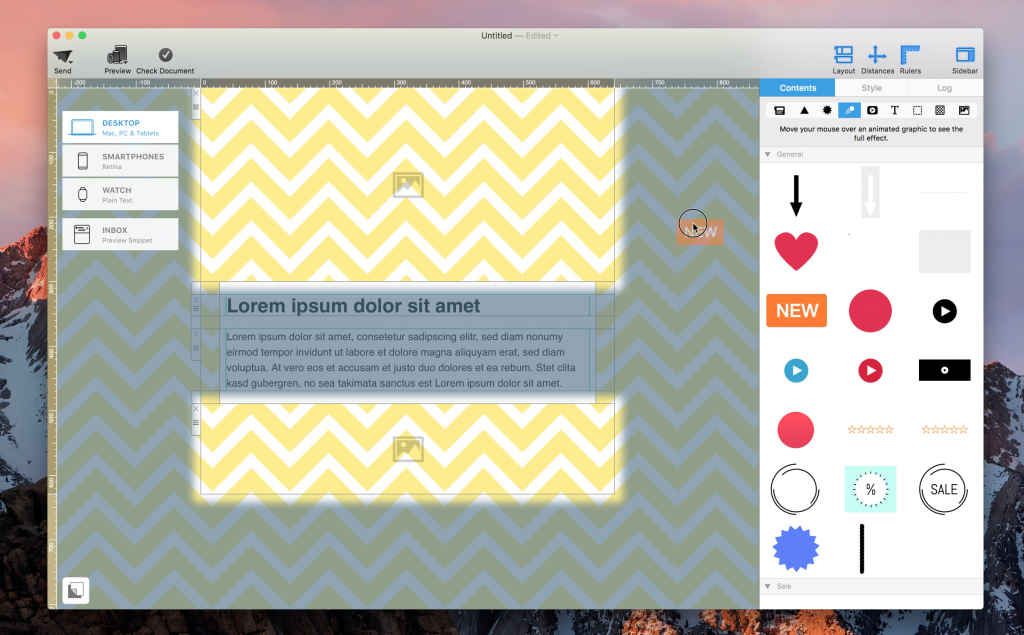Pick the middle-column star rating graphic
Screen dimensions: 1024x635
tap(870, 429)
